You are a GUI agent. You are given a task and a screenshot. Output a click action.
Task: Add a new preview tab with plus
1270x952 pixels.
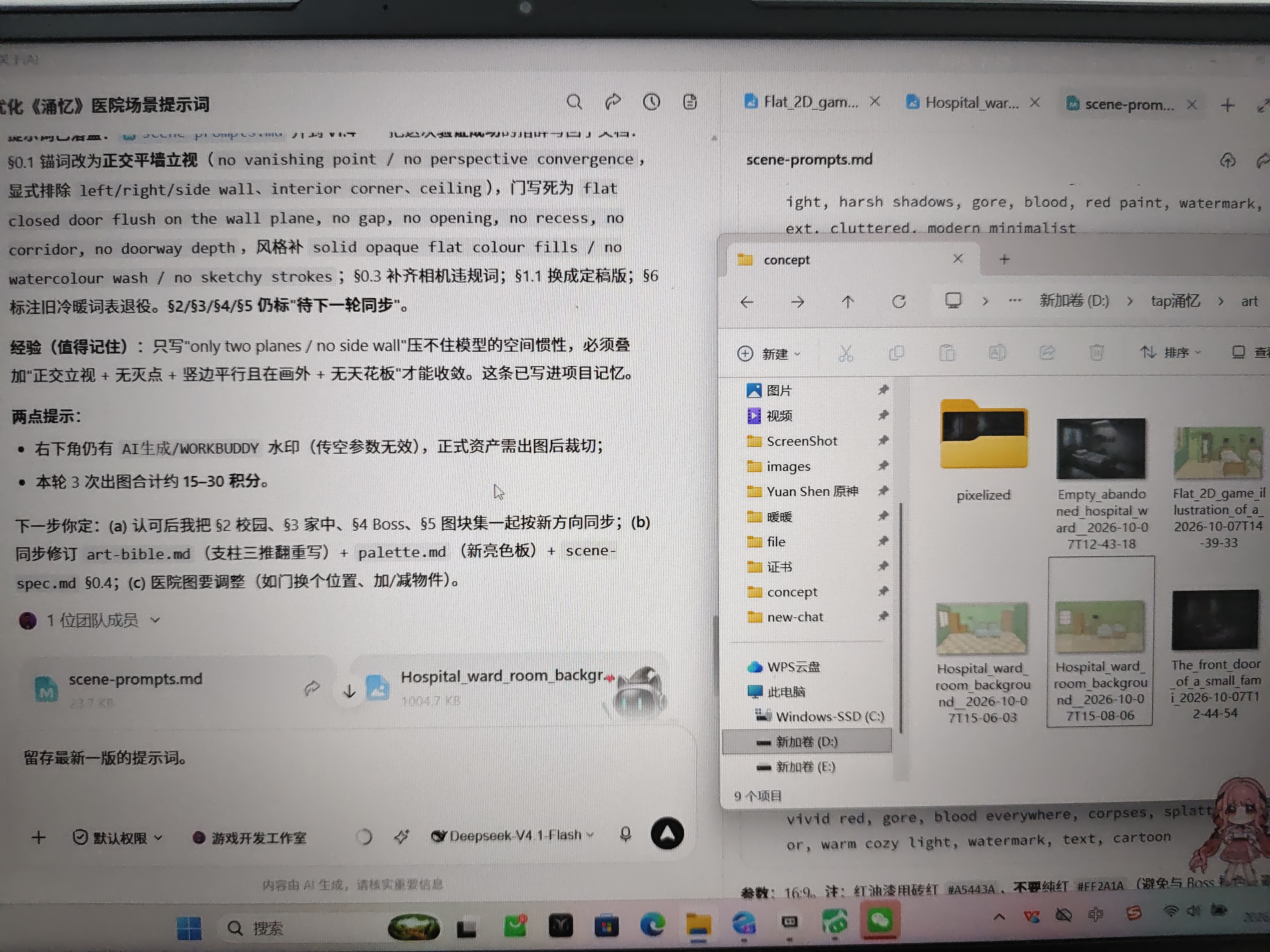(x=1228, y=105)
